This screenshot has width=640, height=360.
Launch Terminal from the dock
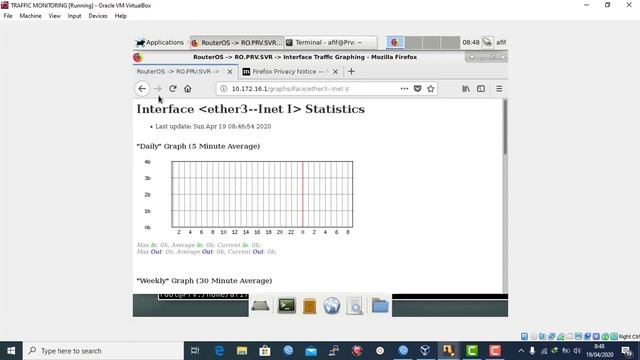[x=287, y=305]
